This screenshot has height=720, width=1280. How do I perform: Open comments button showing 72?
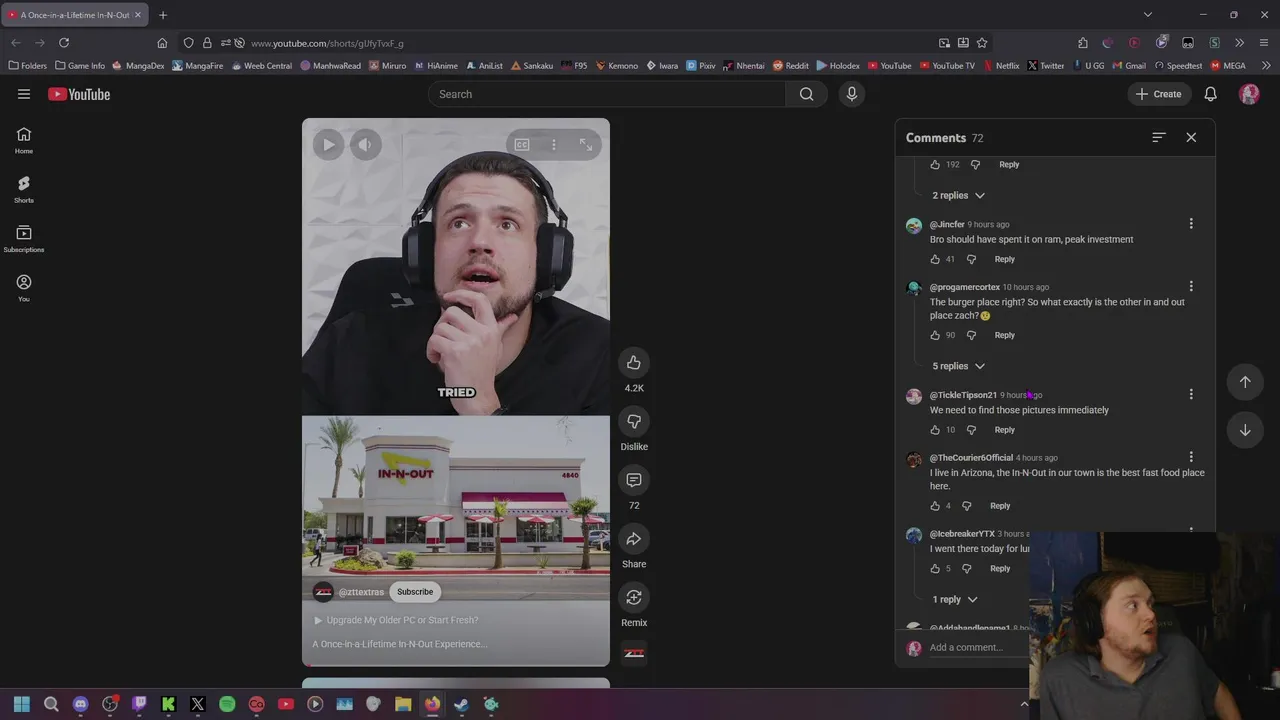tap(634, 480)
